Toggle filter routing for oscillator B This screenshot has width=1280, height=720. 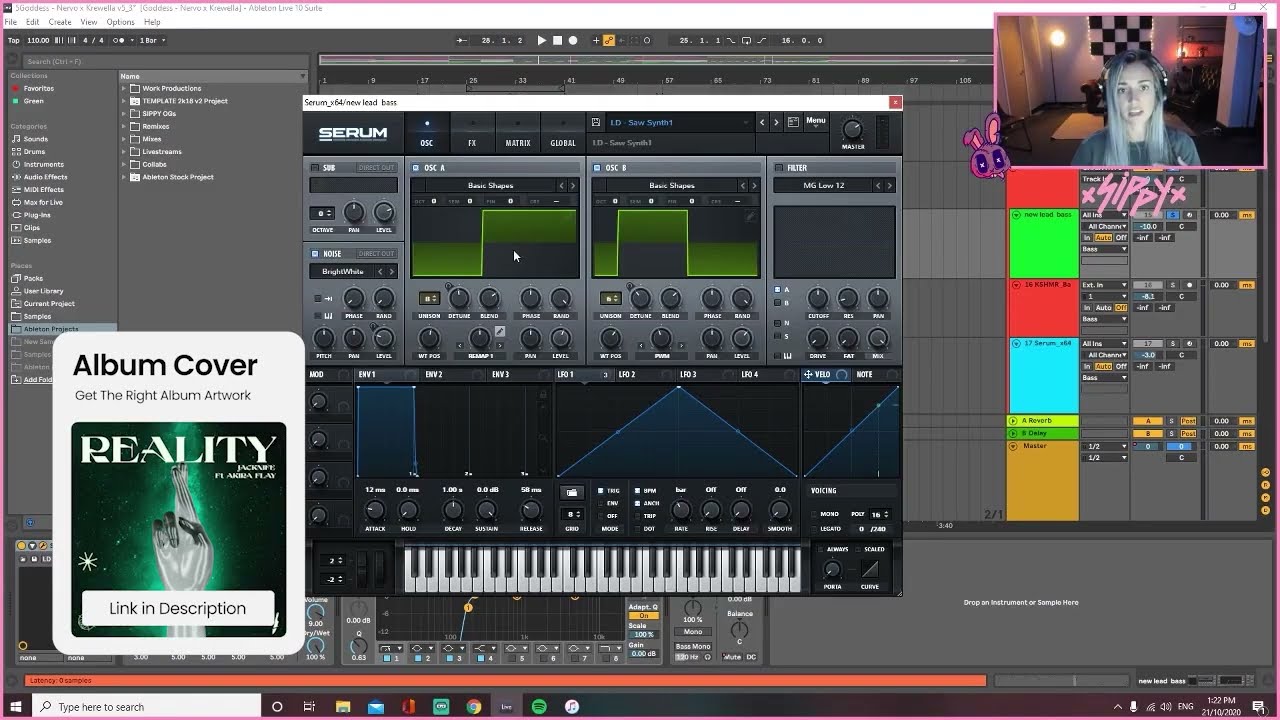pyautogui.click(x=778, y=302)
